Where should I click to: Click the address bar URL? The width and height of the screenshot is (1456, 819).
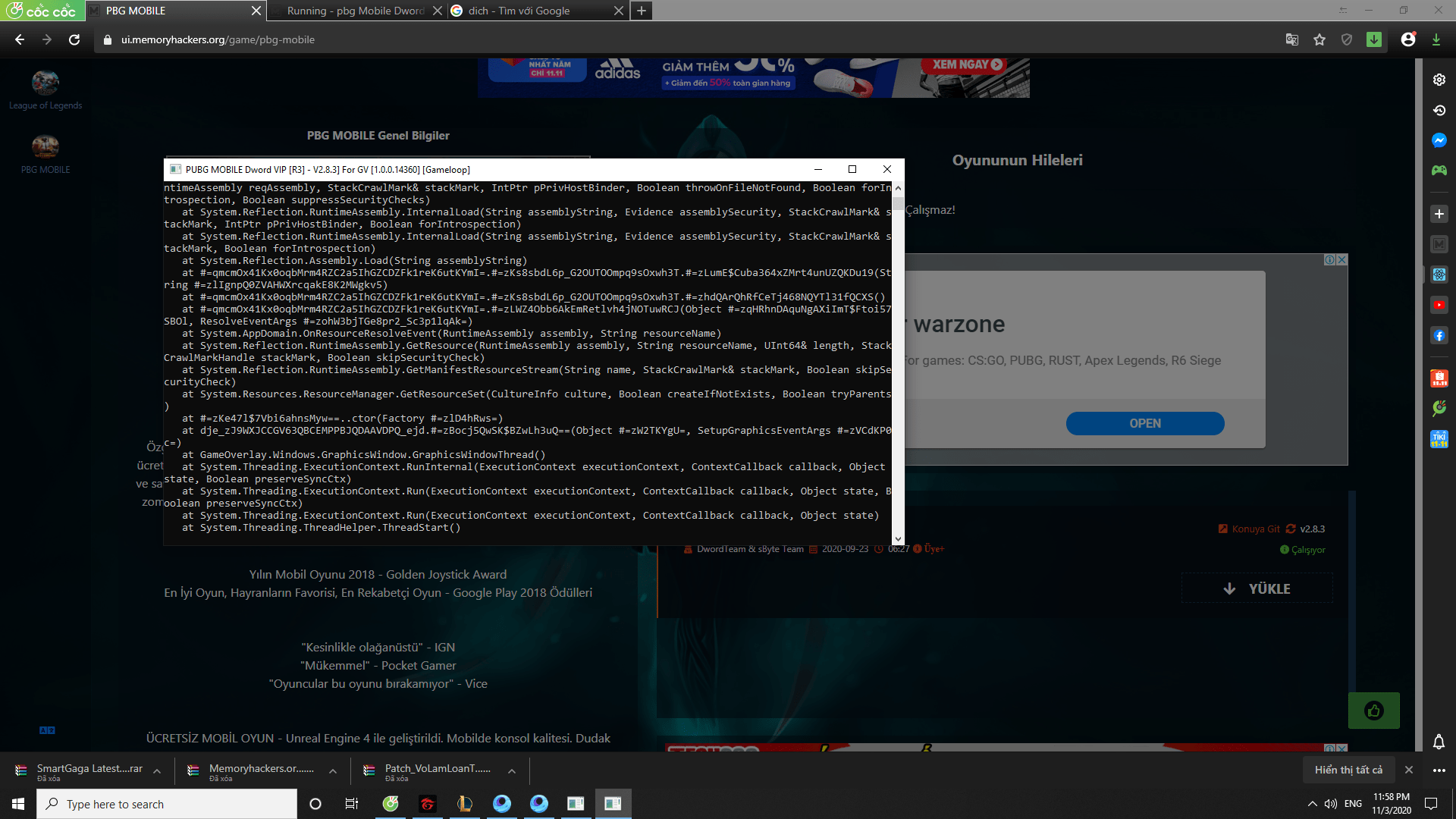[x=218, y=39]
